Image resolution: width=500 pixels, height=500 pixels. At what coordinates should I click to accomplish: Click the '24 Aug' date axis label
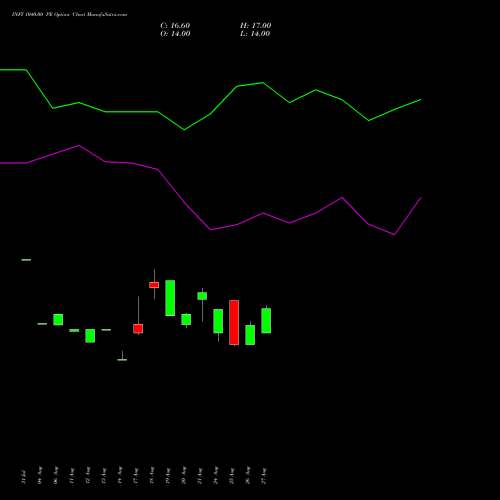tap(216, 476)
